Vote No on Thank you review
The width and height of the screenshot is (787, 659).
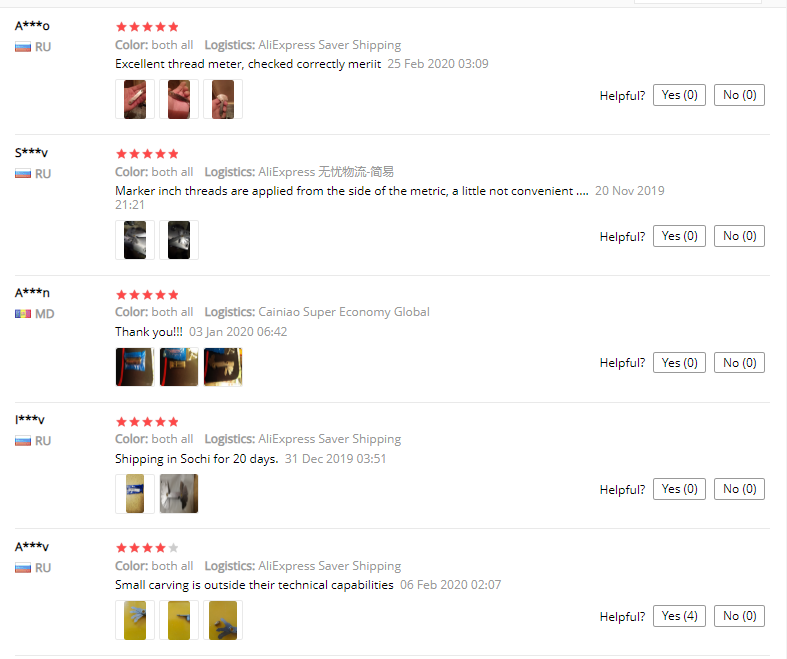coord(739,363)
